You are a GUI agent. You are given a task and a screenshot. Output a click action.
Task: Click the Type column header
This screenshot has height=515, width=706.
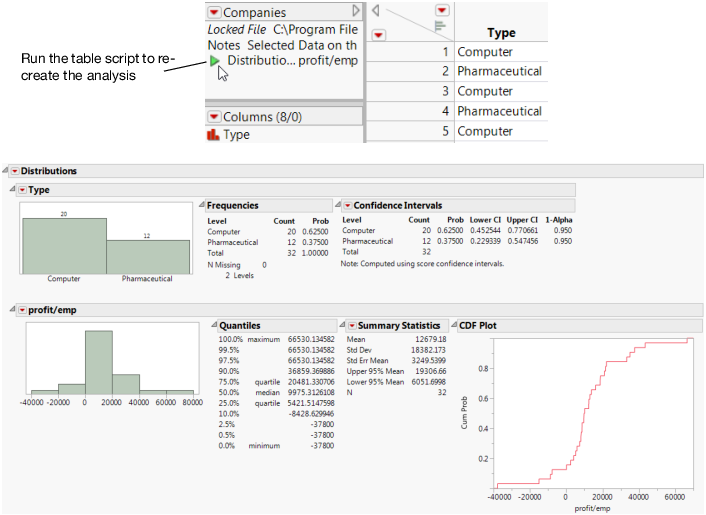(501, 33)
